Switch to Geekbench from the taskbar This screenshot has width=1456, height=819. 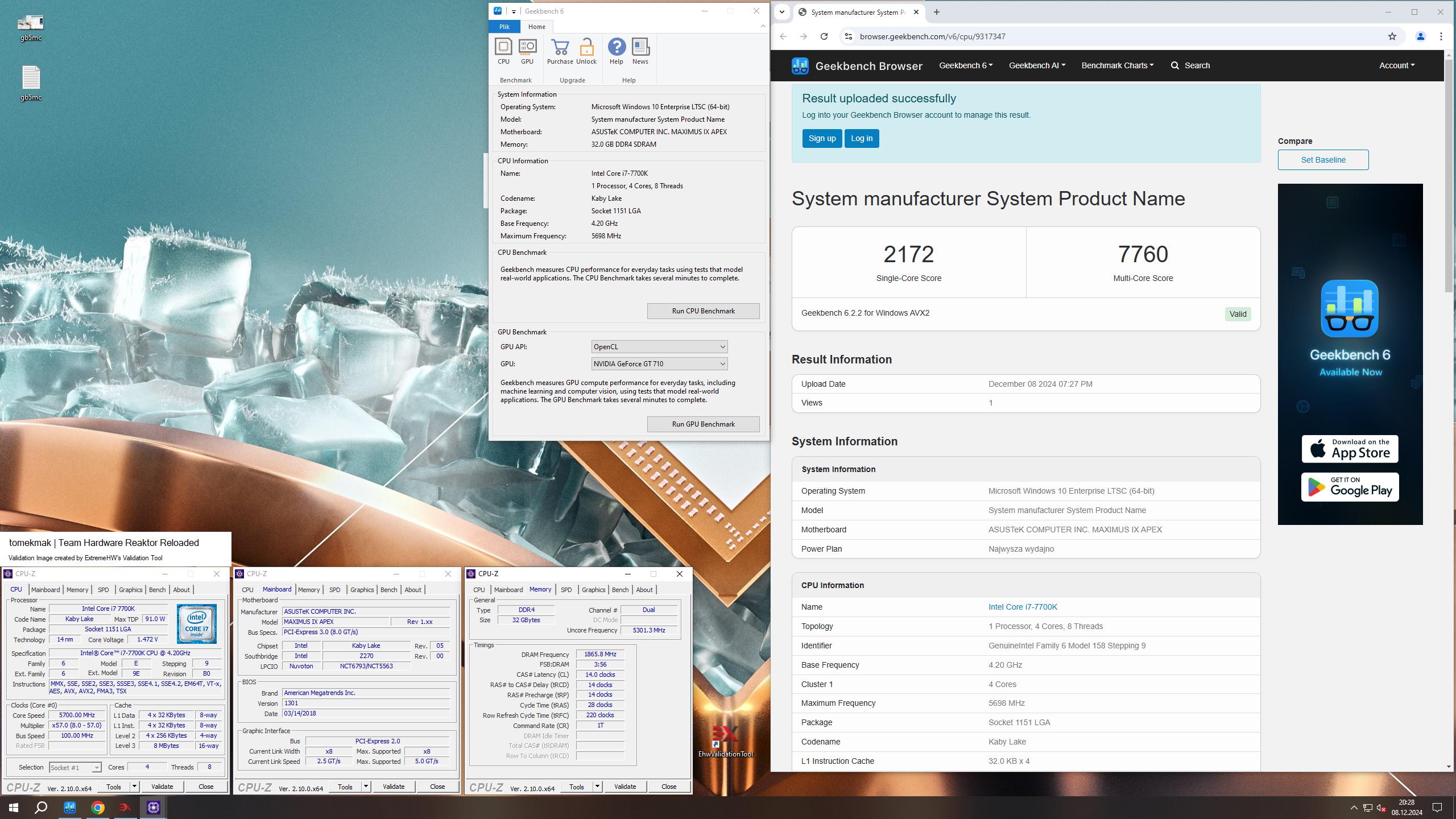tap(70, 807)
